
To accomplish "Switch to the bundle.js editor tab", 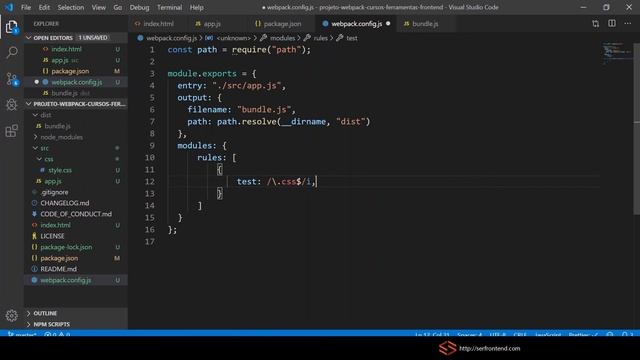I will pos(424,24).
